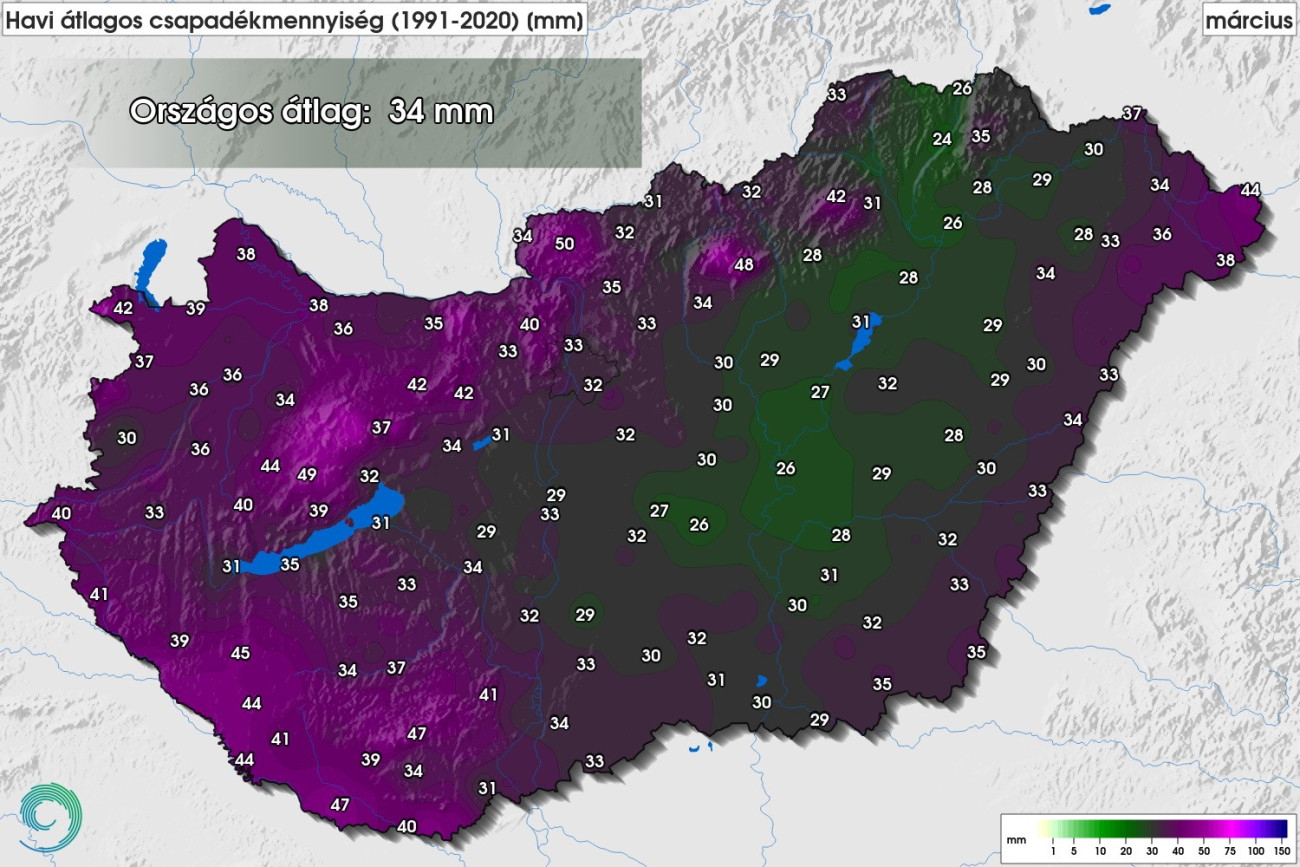Click the "március" month label
This screenshot has width=1300, height=867.
click(x=1248, y=20)
